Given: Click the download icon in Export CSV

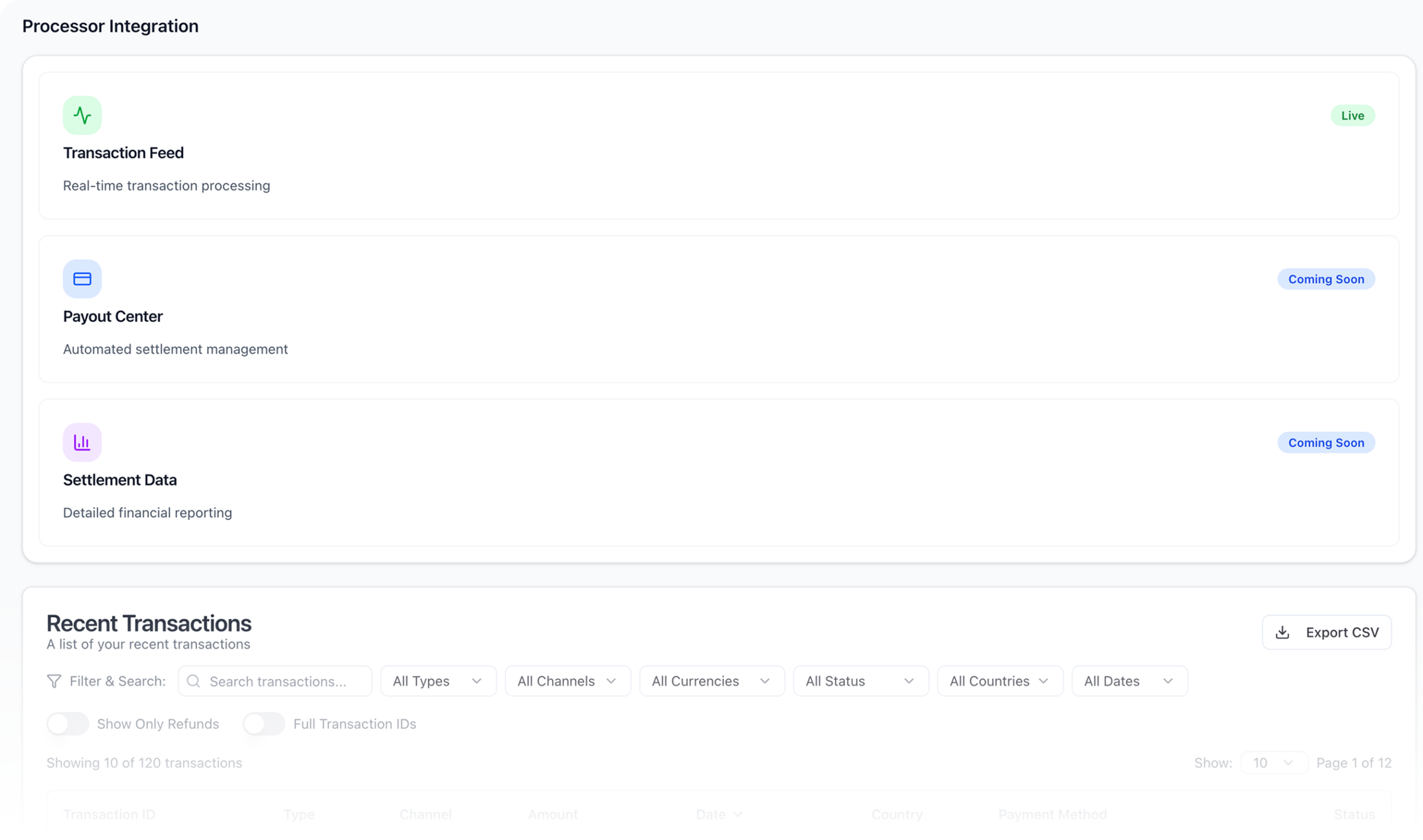Looking at the screenshot, I should [x=1282, y=632].
